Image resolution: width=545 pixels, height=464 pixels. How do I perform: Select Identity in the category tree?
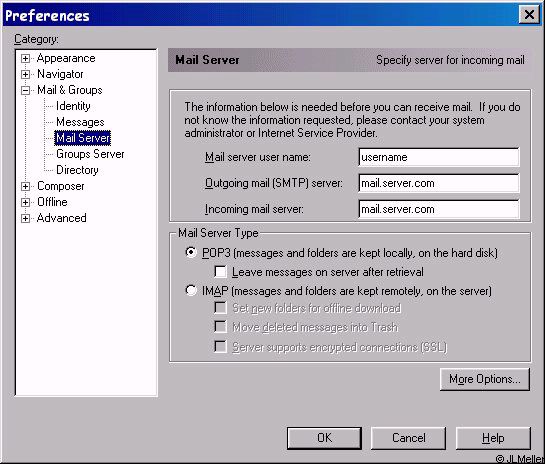pyautogui.click(x=73, y=106)
